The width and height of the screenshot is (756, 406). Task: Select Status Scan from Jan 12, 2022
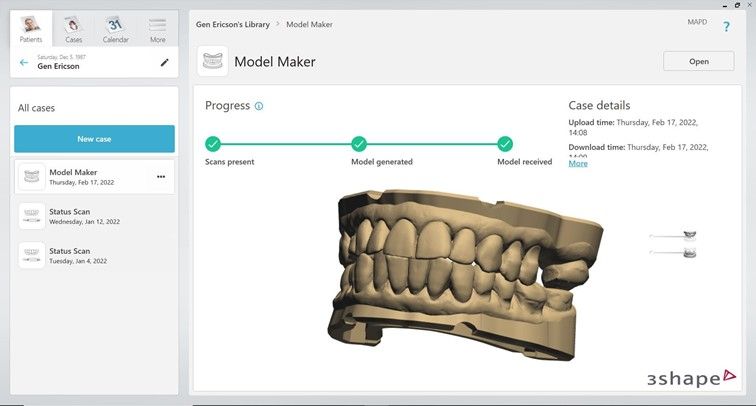[x=94, y=216]
